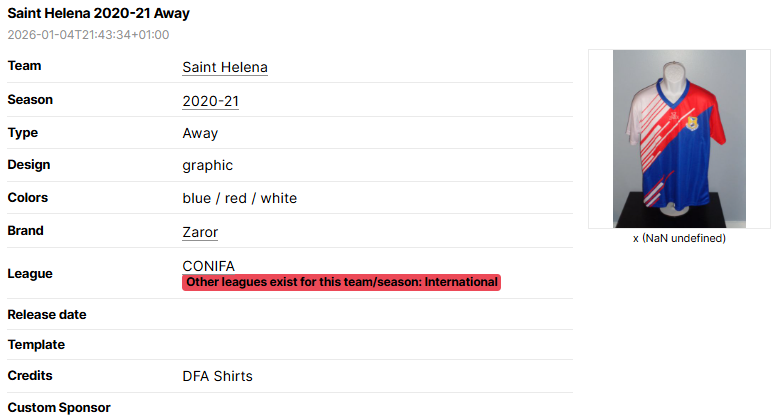Click the blue / red / white colors value

point(239,198)
